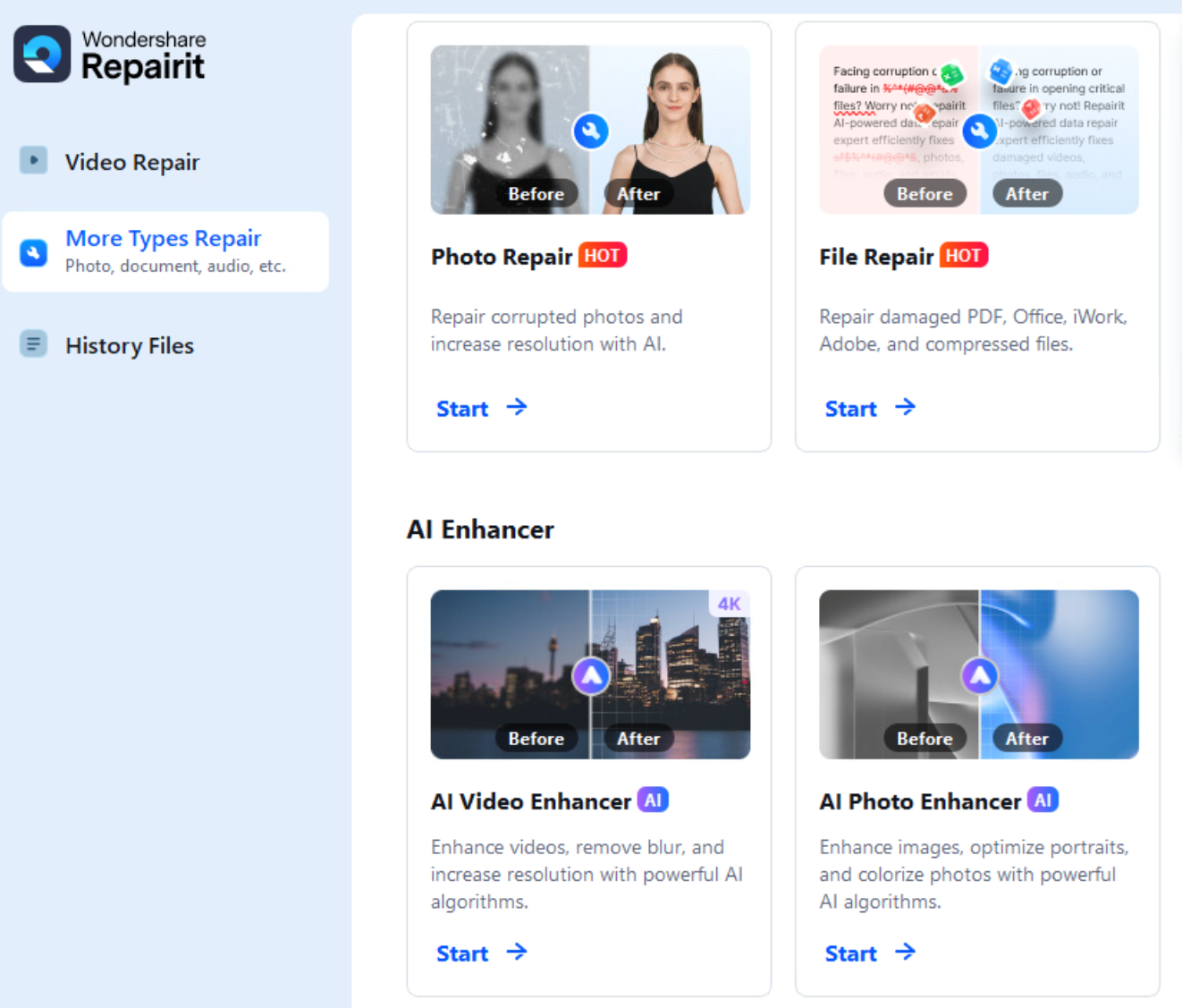This screenshot has height=1008, width=1182.
Task: Click the After label on AI Video Enhancer preview
Action: (638, 738)
